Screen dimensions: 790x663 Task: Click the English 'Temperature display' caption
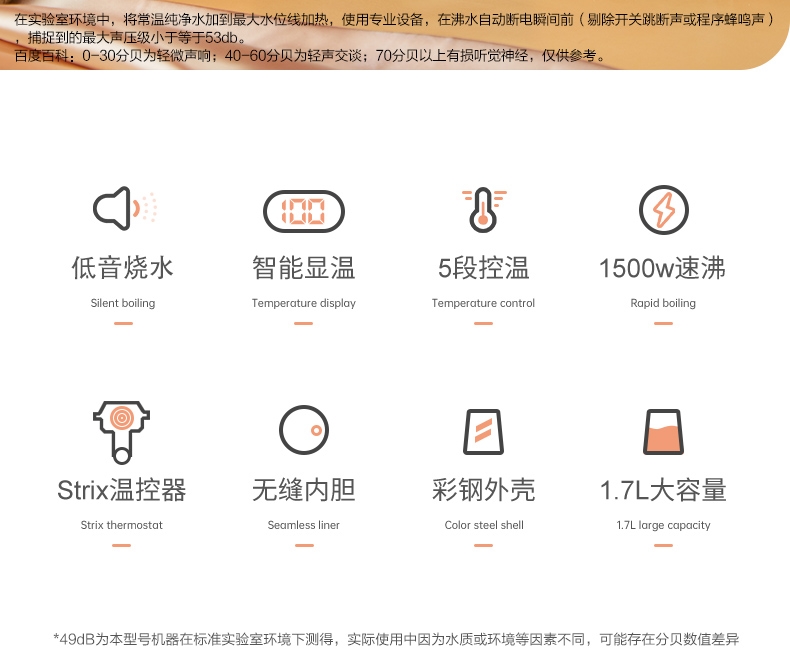point(303,303)
